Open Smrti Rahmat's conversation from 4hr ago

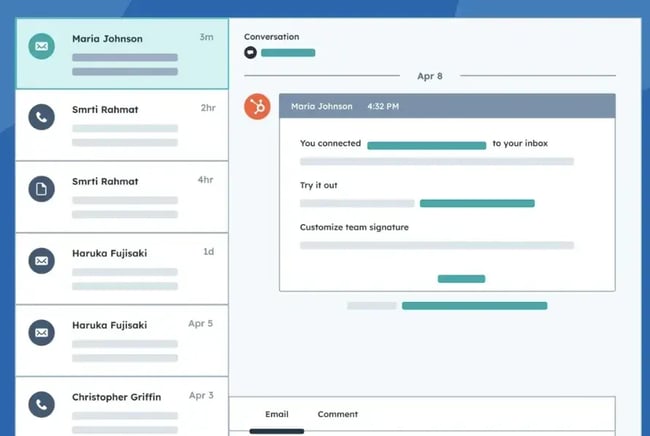[x=122, y=197]
